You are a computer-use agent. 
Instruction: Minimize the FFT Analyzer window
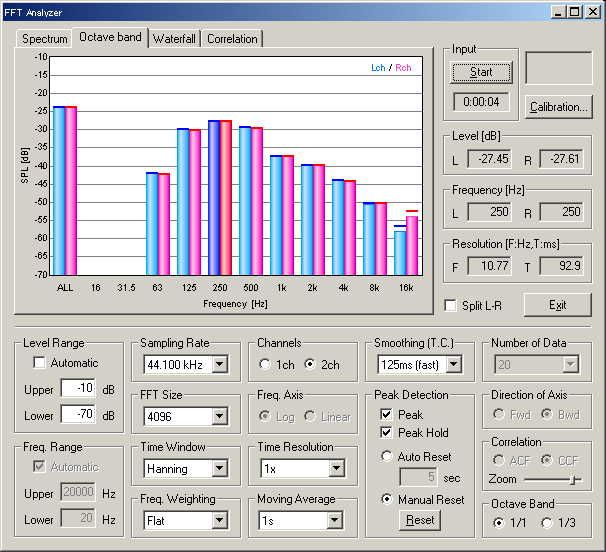[557, 12]
